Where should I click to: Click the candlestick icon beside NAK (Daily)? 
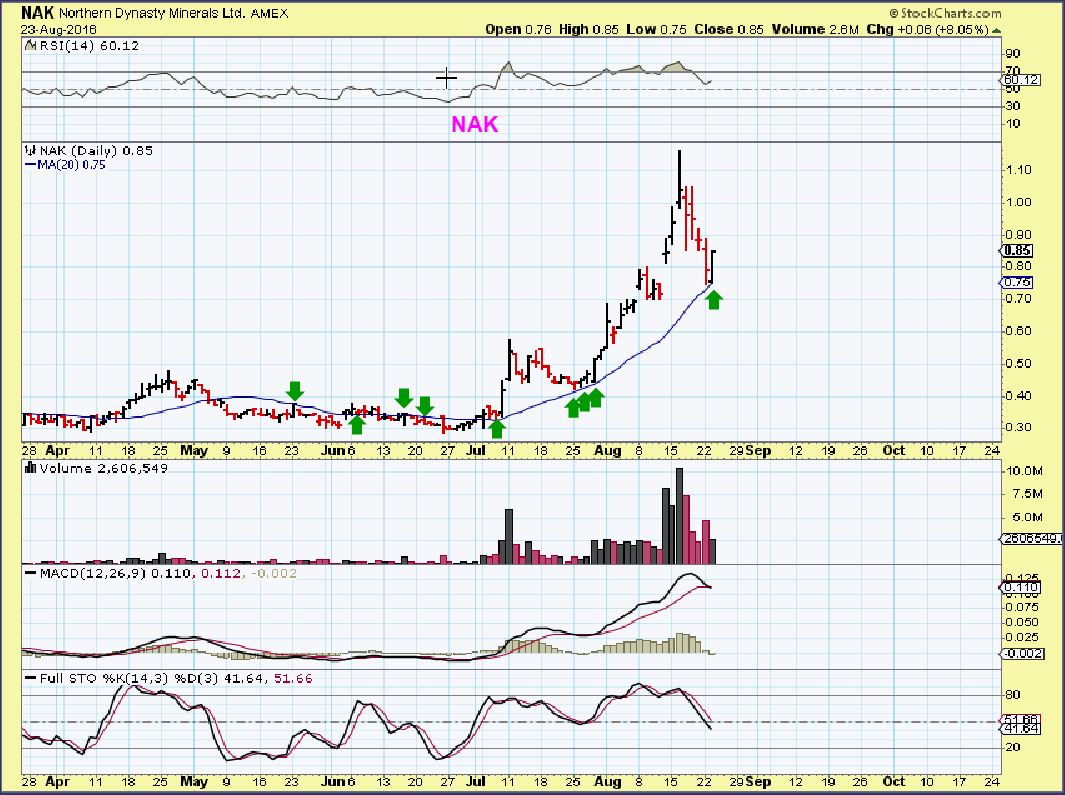coord(31,151)
